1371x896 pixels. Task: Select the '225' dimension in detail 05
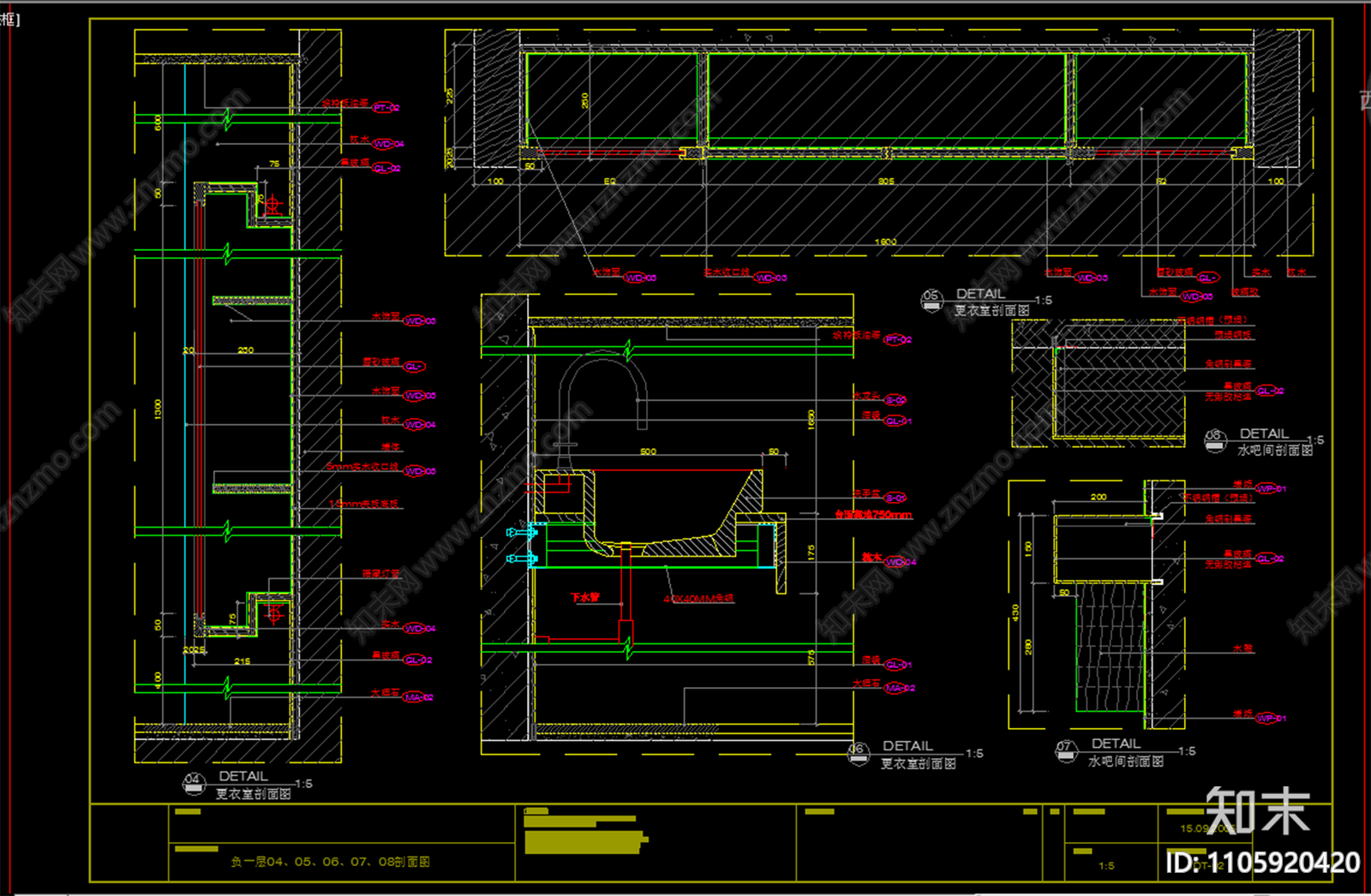pos(450,97)
